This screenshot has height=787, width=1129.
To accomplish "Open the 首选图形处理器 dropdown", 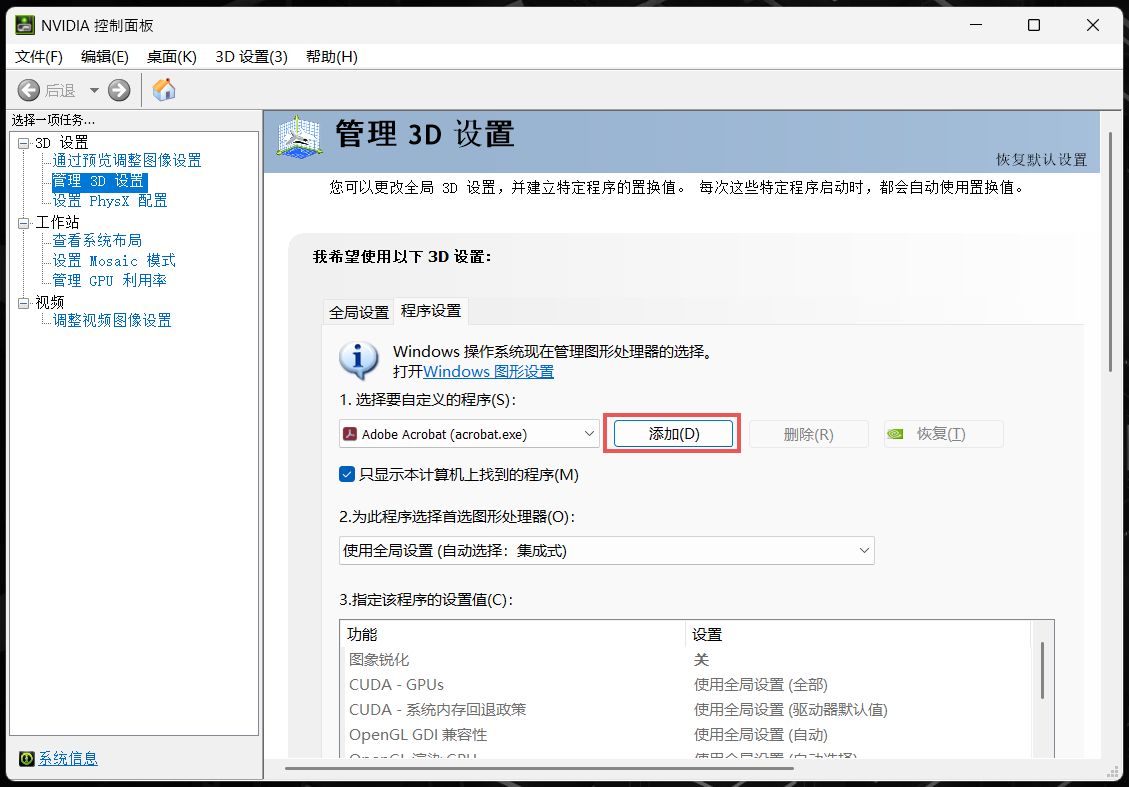I will click(606, 551).
